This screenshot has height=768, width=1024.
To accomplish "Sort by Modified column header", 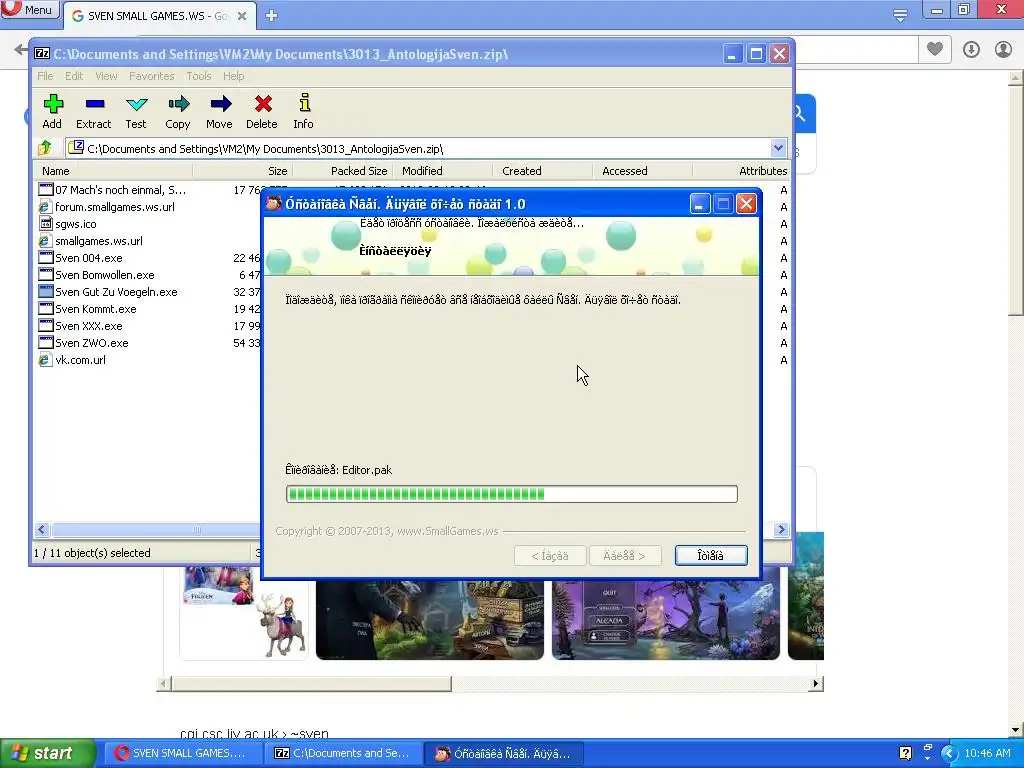I will point(442,171).
